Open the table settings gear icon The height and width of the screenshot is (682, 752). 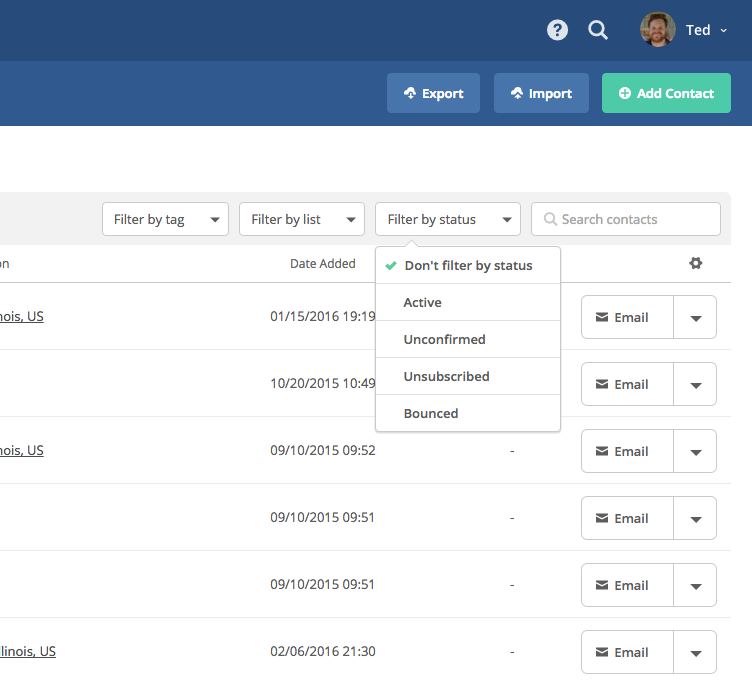click(x=696, y=264)
